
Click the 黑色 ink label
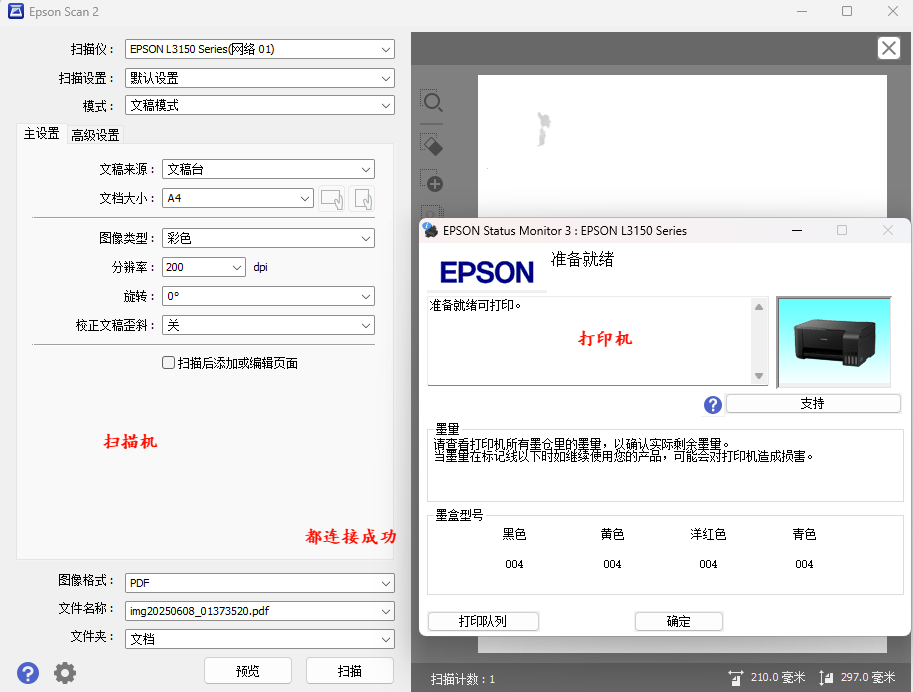(x=514, y=534)
